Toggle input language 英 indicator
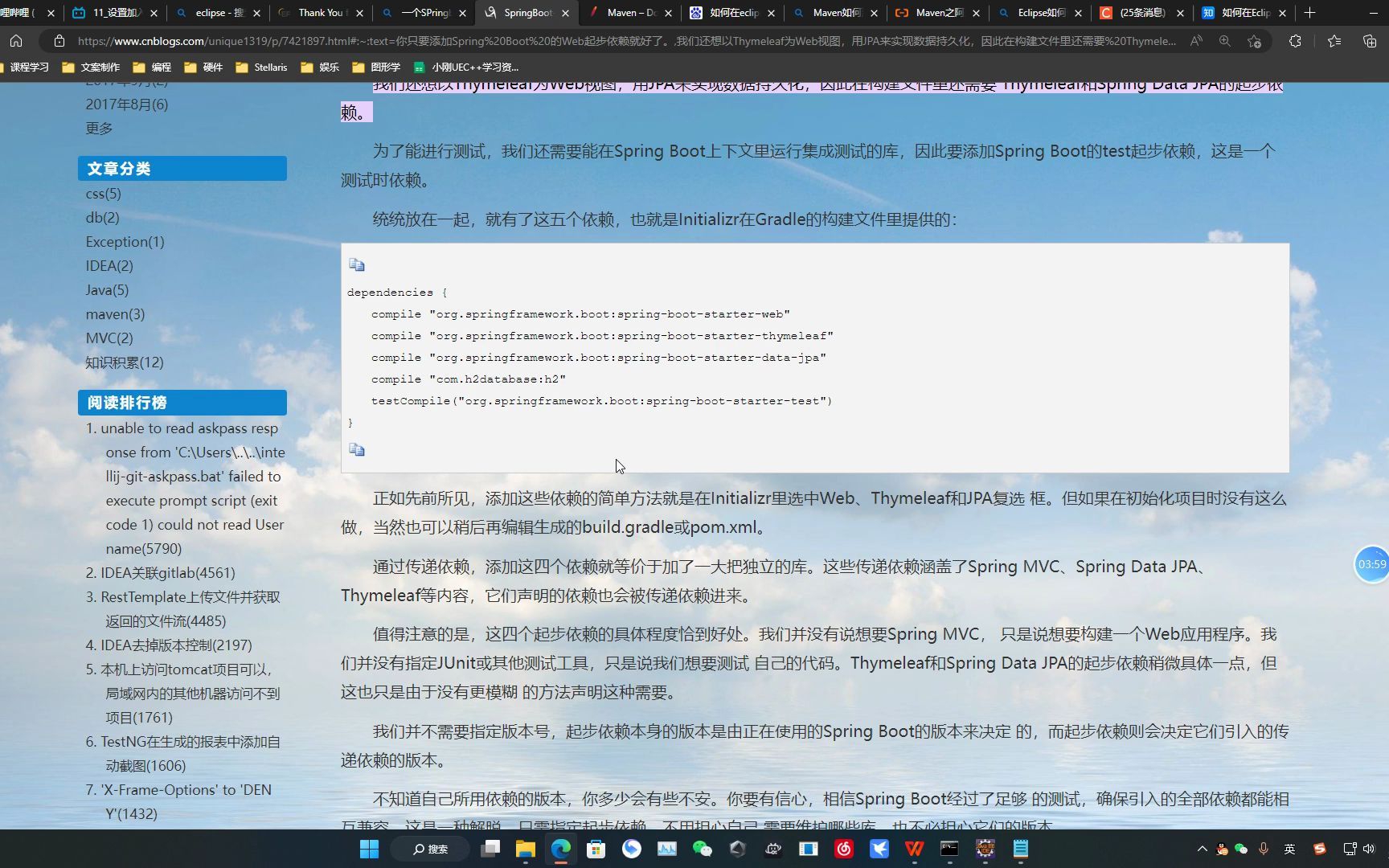Image resolution: width=1389 pixels, height=868 pixels. tap(1289, 849)
